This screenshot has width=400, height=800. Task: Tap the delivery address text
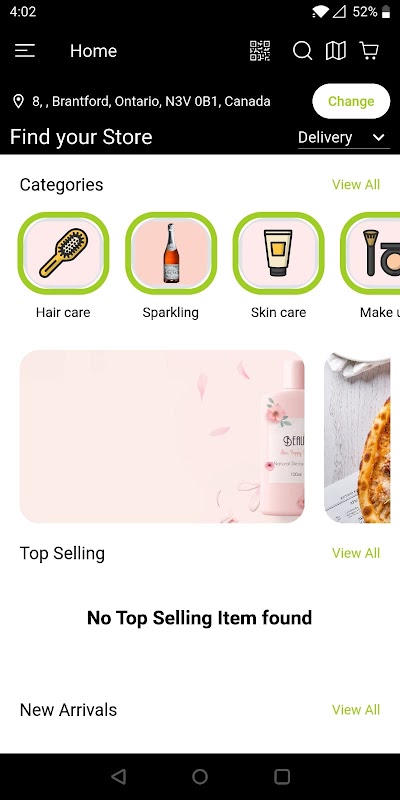pyautogui.click(x=151, y=101)
